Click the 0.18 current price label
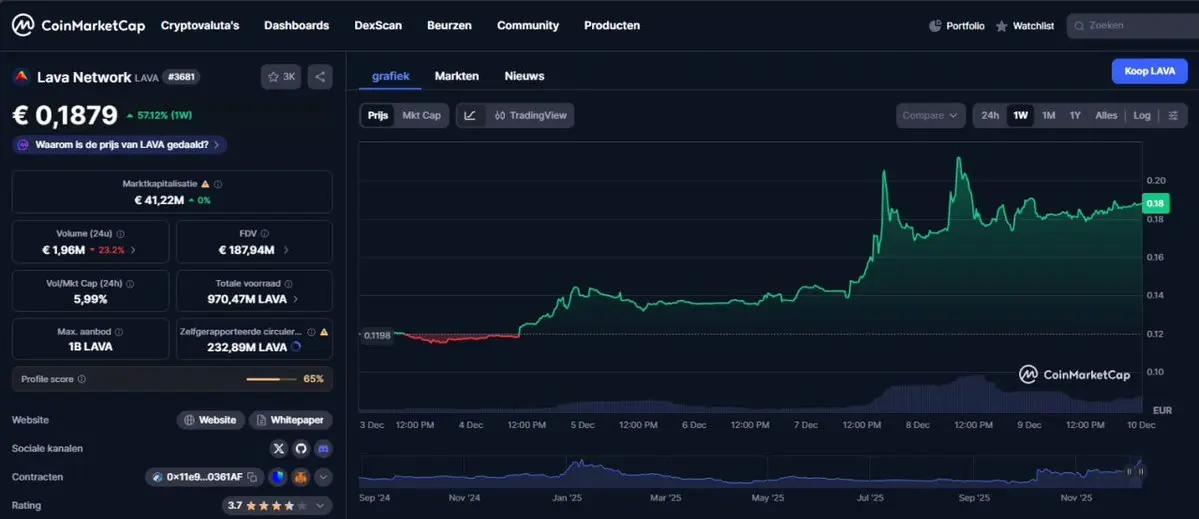The image size is (1199, 519). tap(1155, 203)
